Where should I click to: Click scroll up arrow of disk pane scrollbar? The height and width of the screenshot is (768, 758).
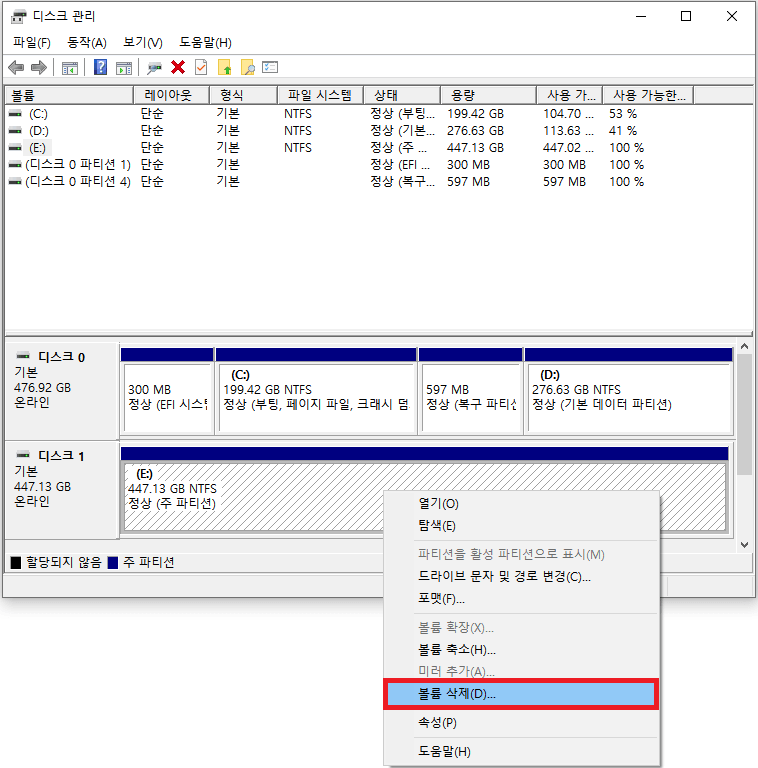pos(745,346)
